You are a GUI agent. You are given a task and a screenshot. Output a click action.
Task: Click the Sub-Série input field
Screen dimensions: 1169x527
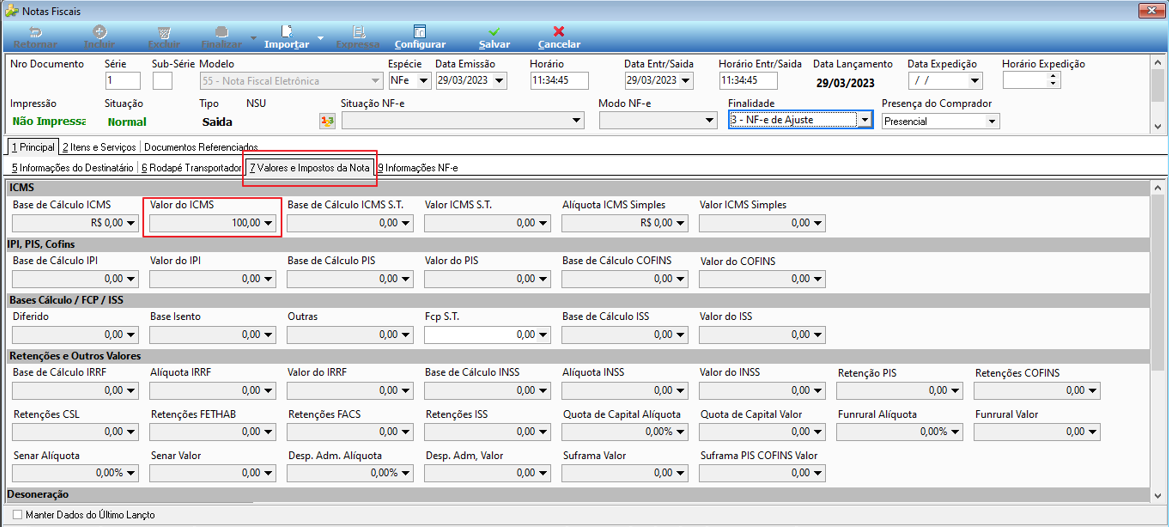tap(163, 81)
